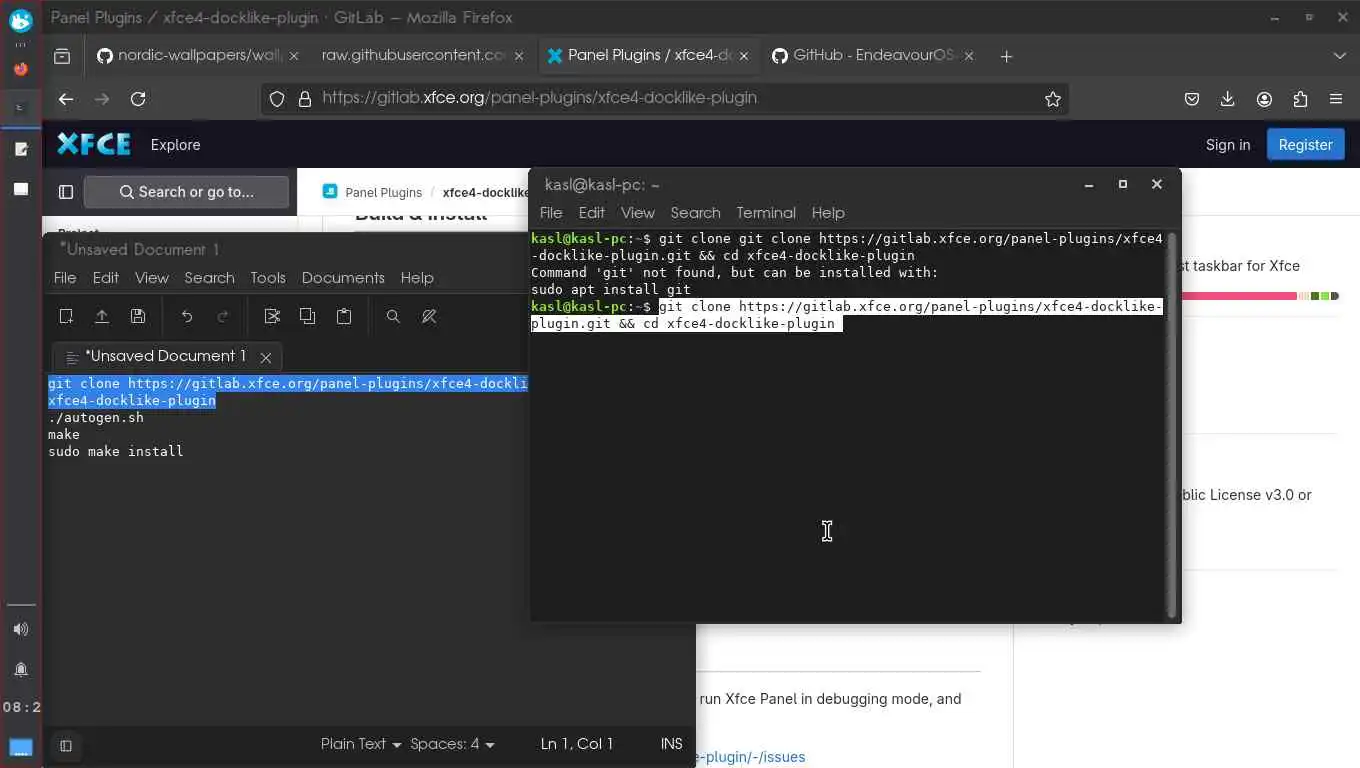Click Panel Plugins breadcrumb link
This screenshot has width=1360, height=768.
[384, 192]
